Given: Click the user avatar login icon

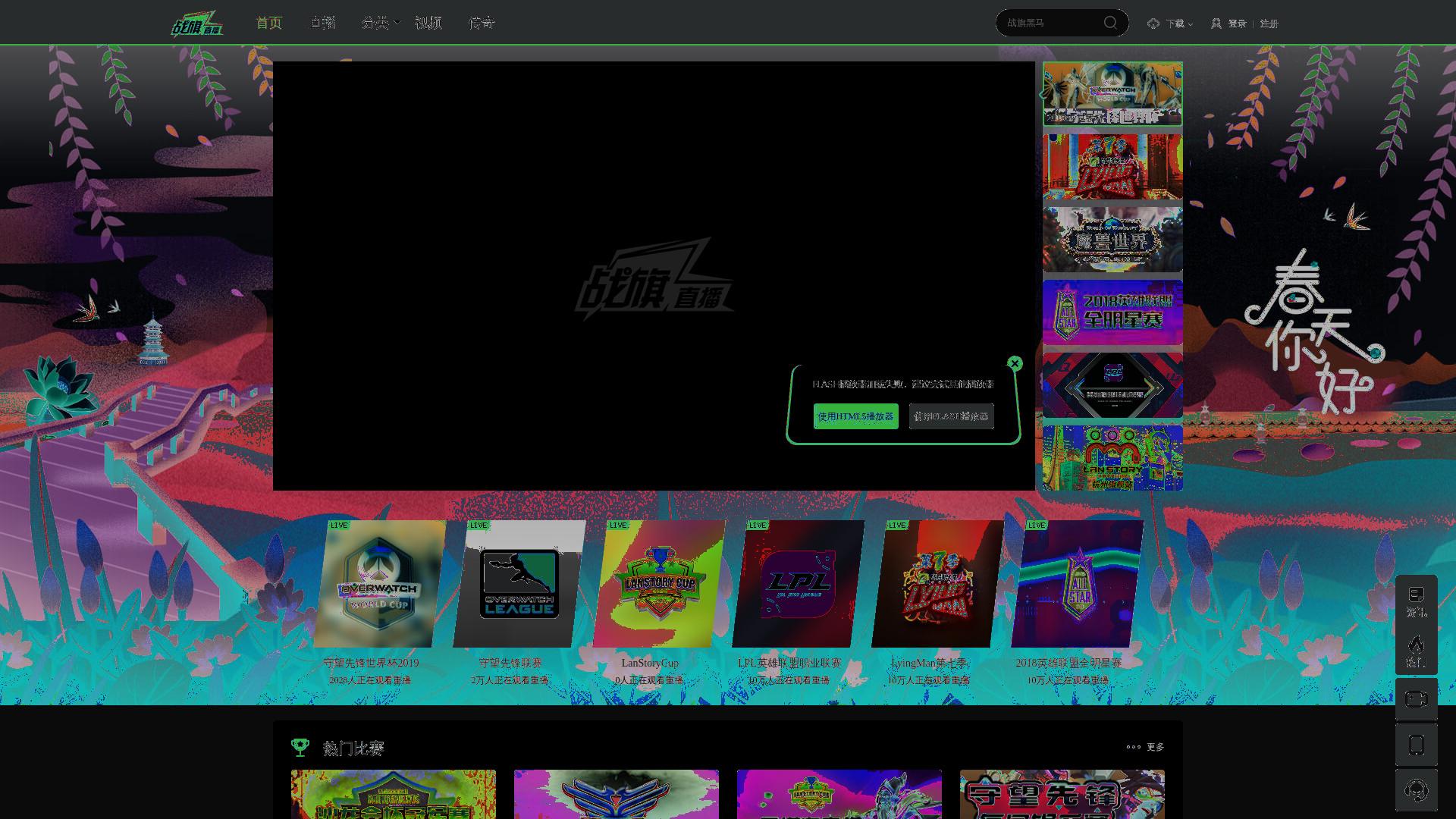Looking at the screenshot, I should click(x=1216, y=24).
